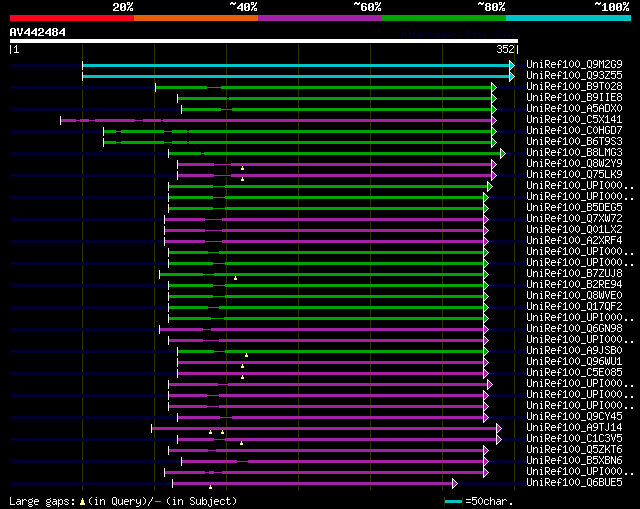Click the 352 query end position label
Viewport: 640px width, 509px height.
[x=505, y=49]
